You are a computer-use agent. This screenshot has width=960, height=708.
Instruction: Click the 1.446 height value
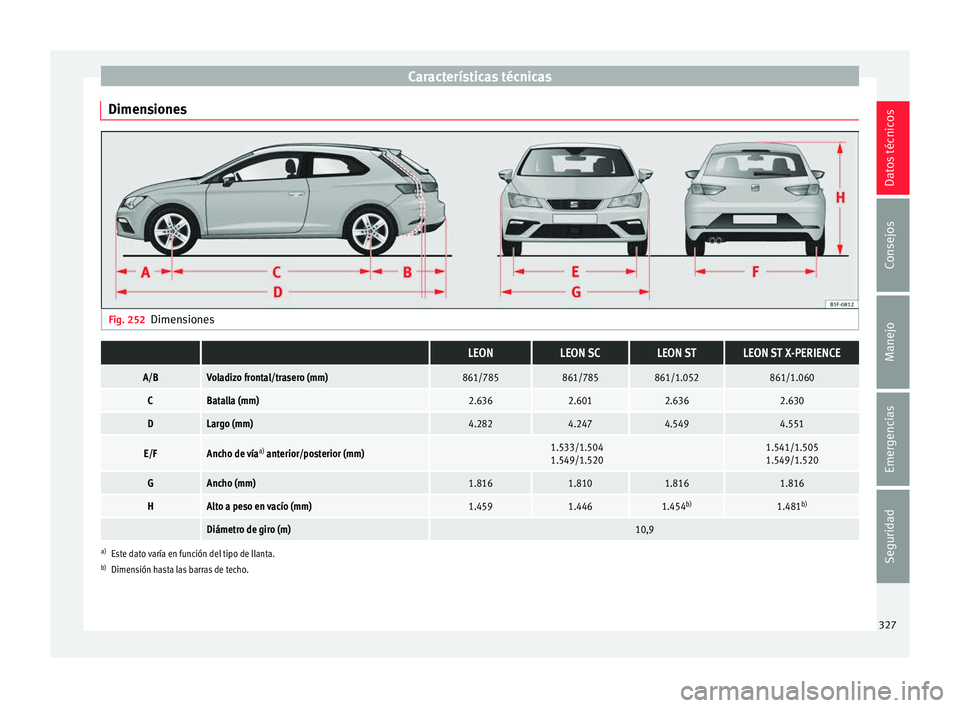pyautogui.click(x=580, y=507)
